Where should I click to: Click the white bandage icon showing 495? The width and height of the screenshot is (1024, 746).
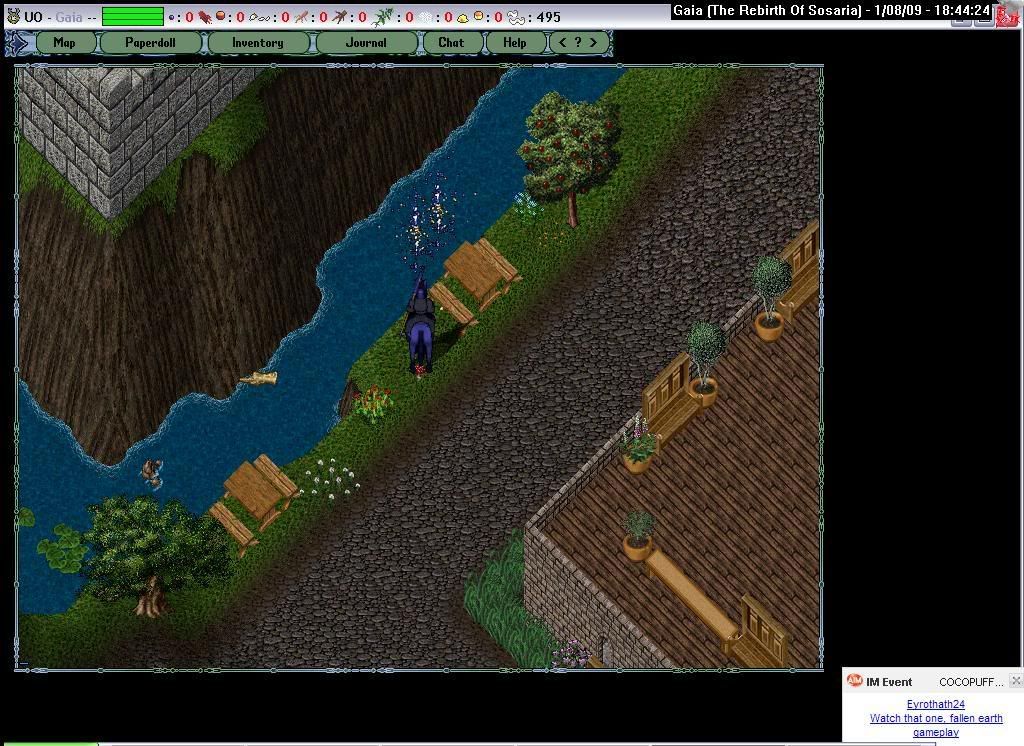516,18
